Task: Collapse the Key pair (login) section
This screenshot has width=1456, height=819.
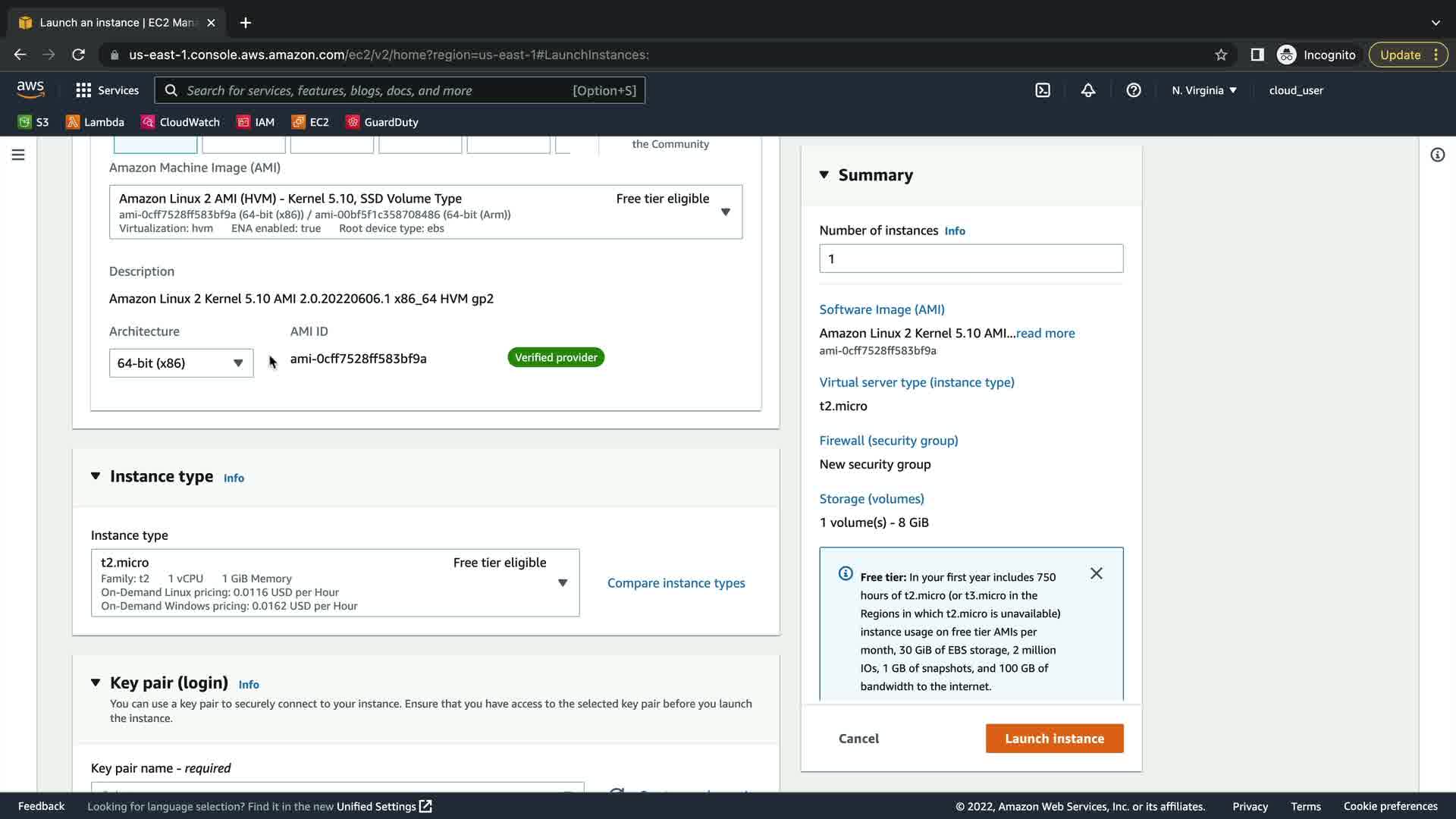Action: [x=96, y=682]
